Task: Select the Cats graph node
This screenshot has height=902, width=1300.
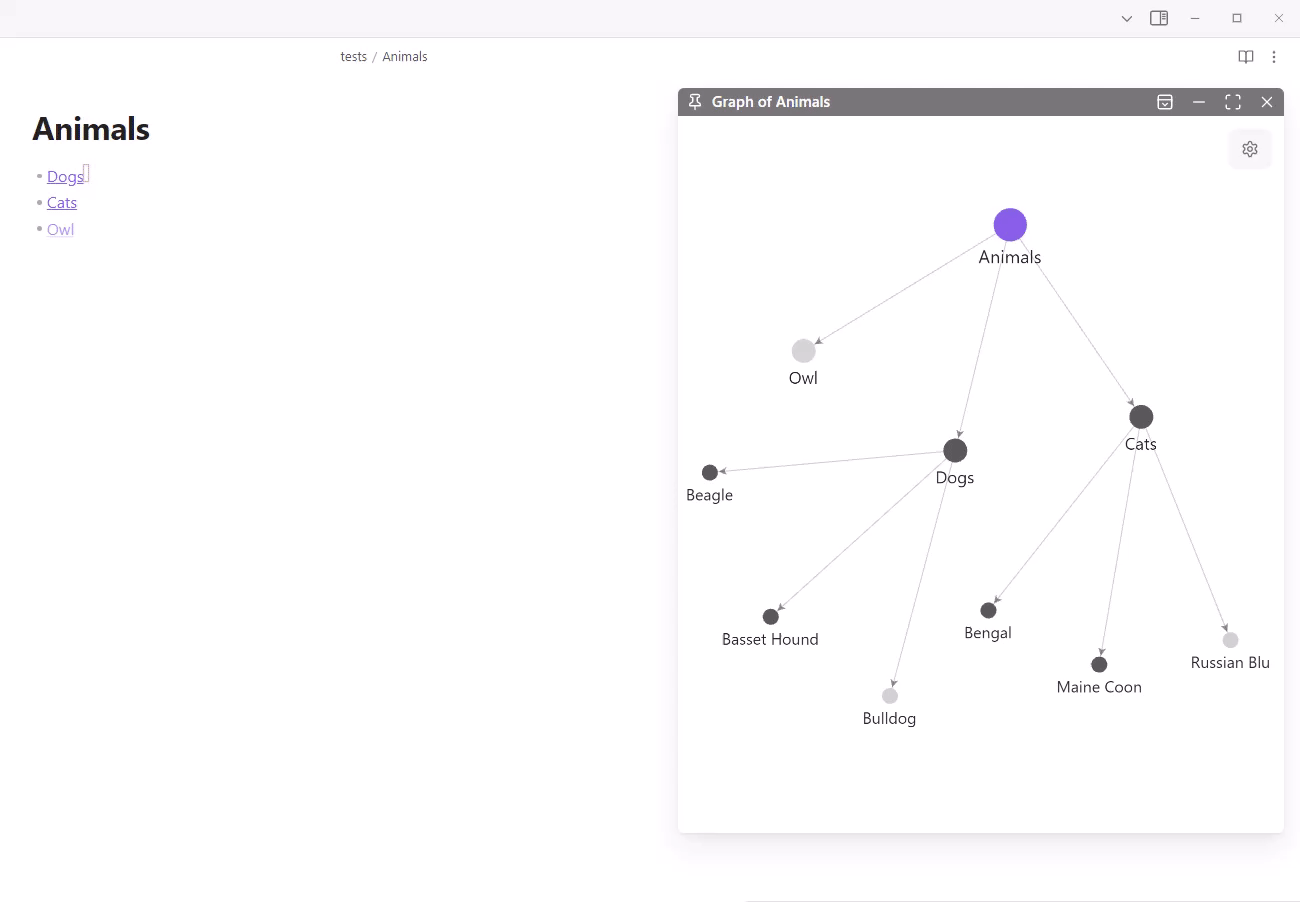Action: click(x=1141, y=417)
